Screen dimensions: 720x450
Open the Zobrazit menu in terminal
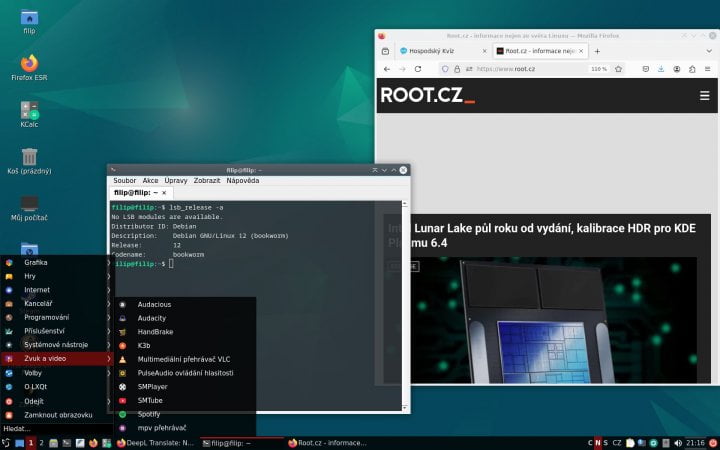coord(207,181)
